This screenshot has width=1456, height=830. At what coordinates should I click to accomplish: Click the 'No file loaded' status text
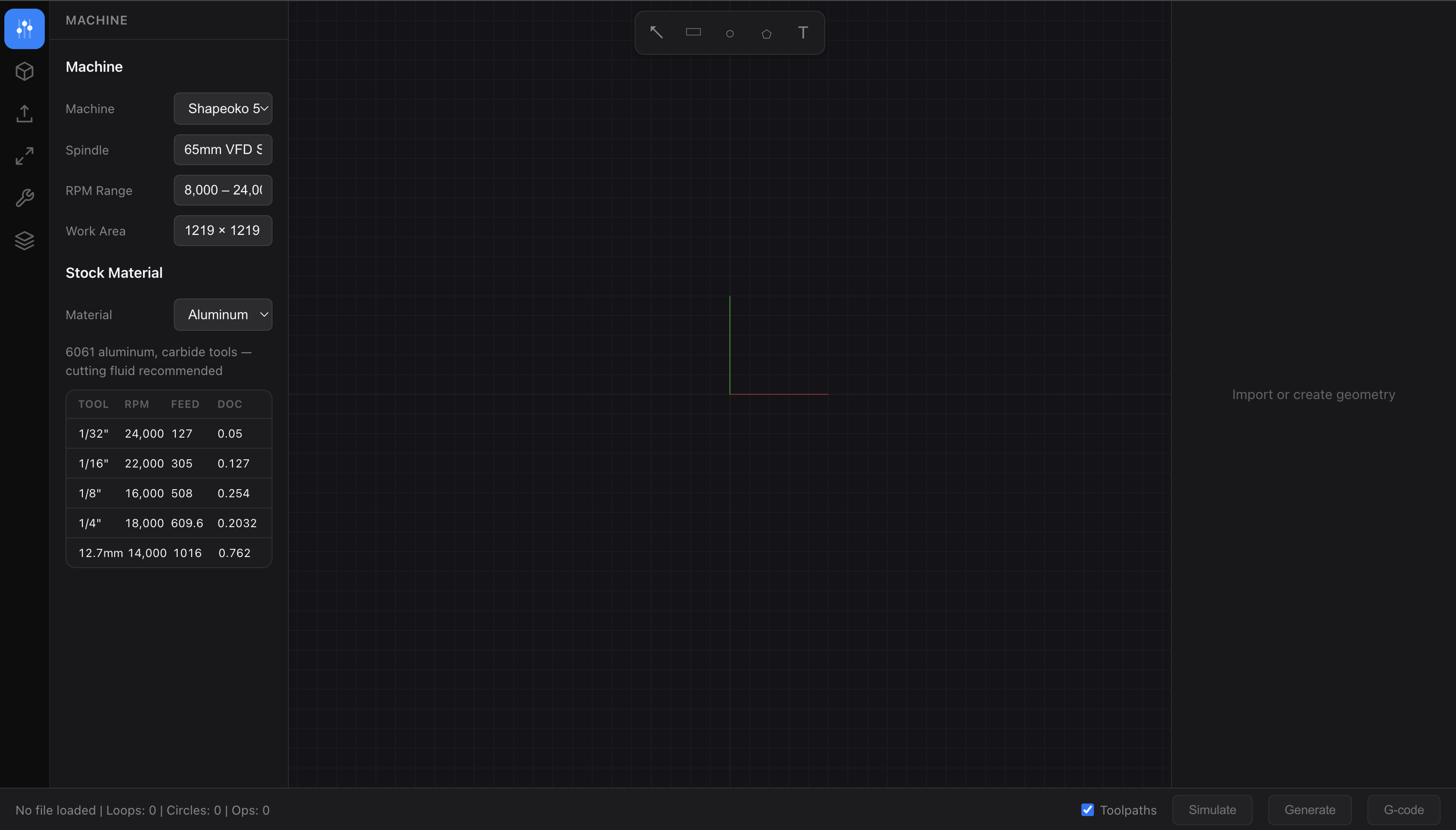point(56,810)
